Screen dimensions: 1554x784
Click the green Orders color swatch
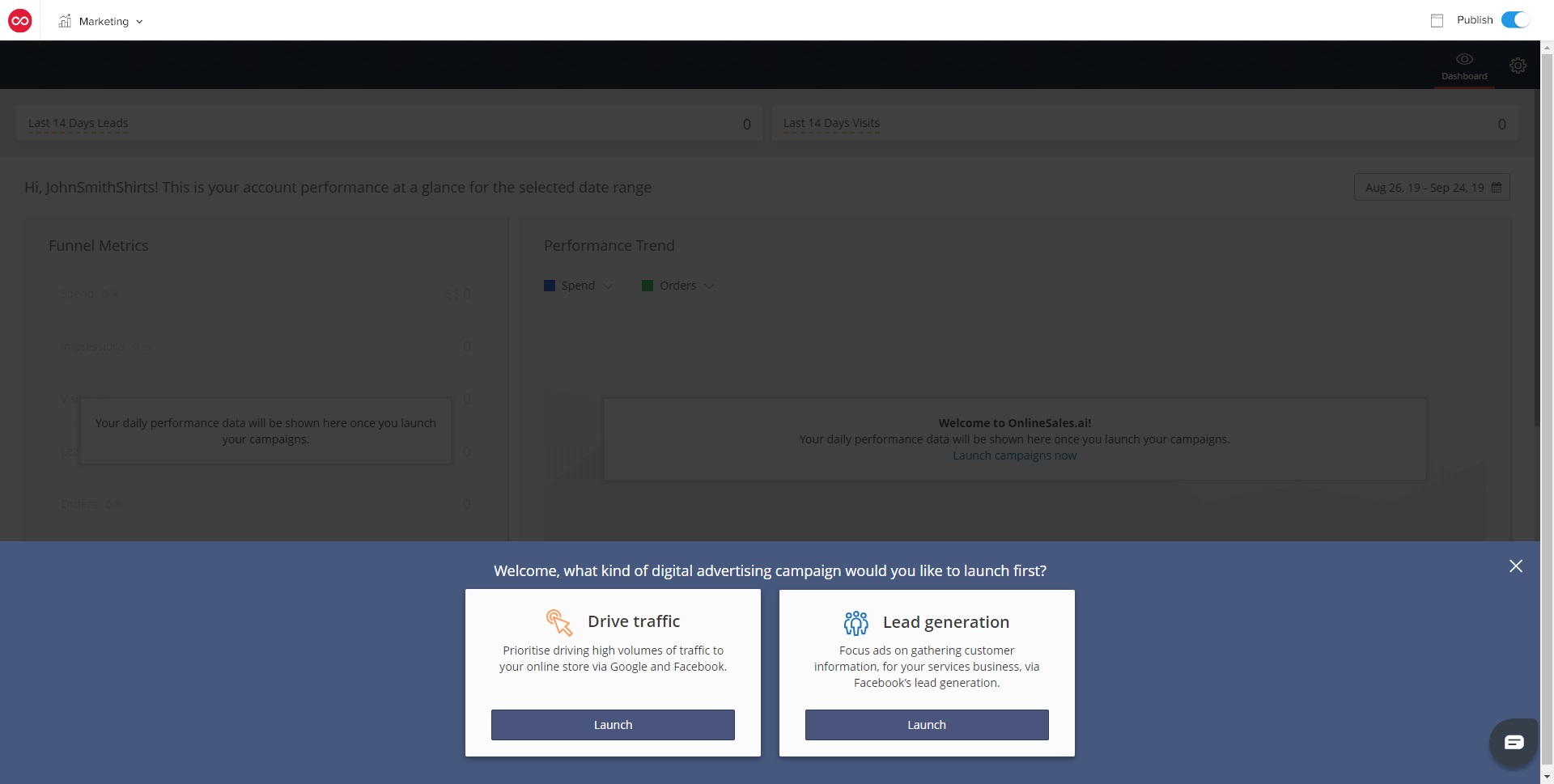pos(647,286)
